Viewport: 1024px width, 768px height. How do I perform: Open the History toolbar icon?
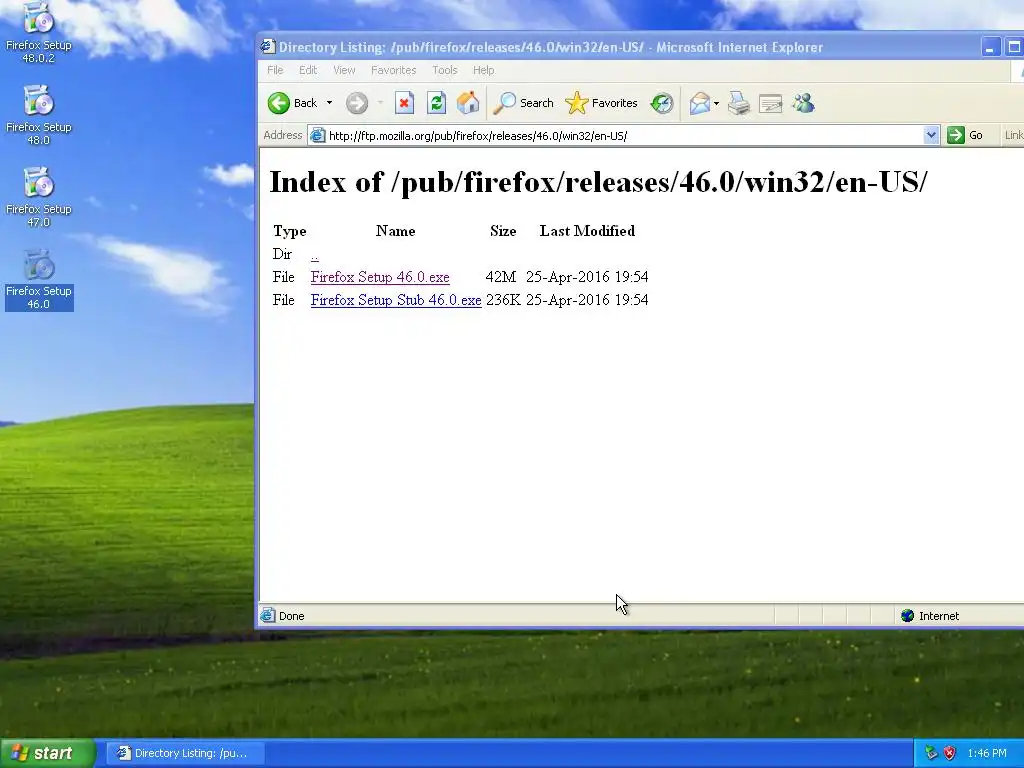point(662,103)
